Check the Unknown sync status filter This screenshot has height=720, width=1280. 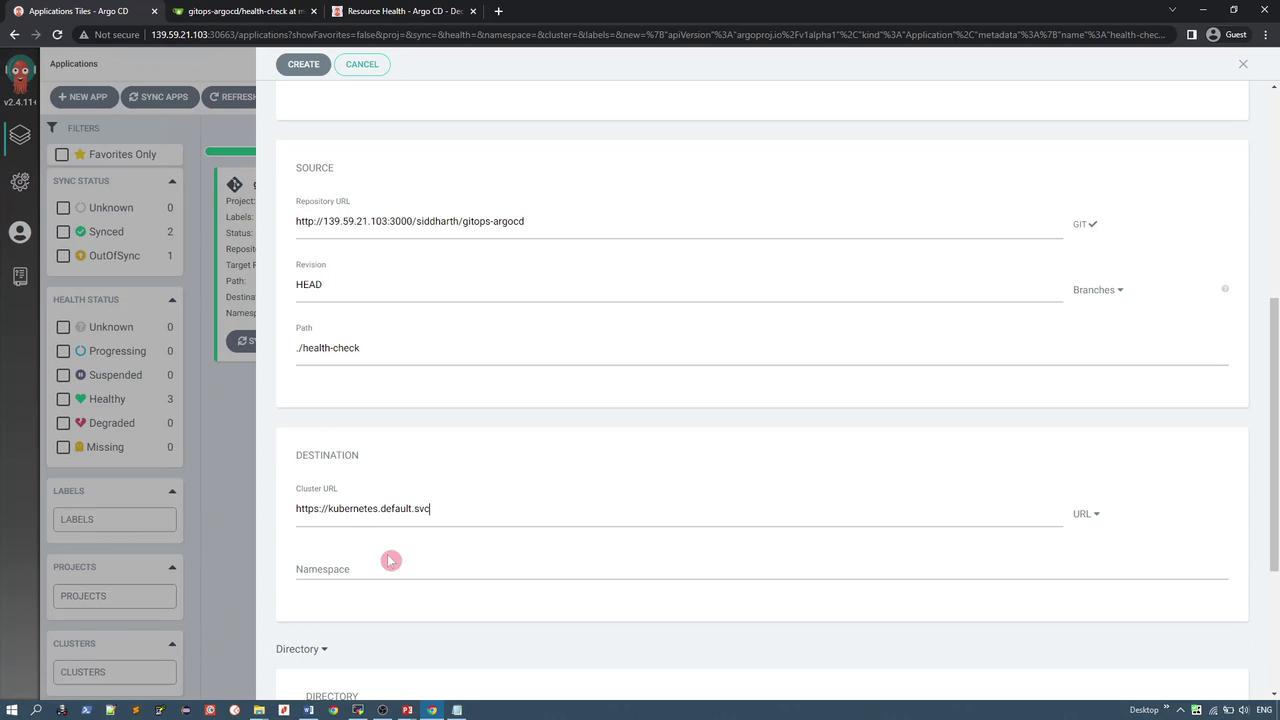pyautogui.click(x=63, y=208)
